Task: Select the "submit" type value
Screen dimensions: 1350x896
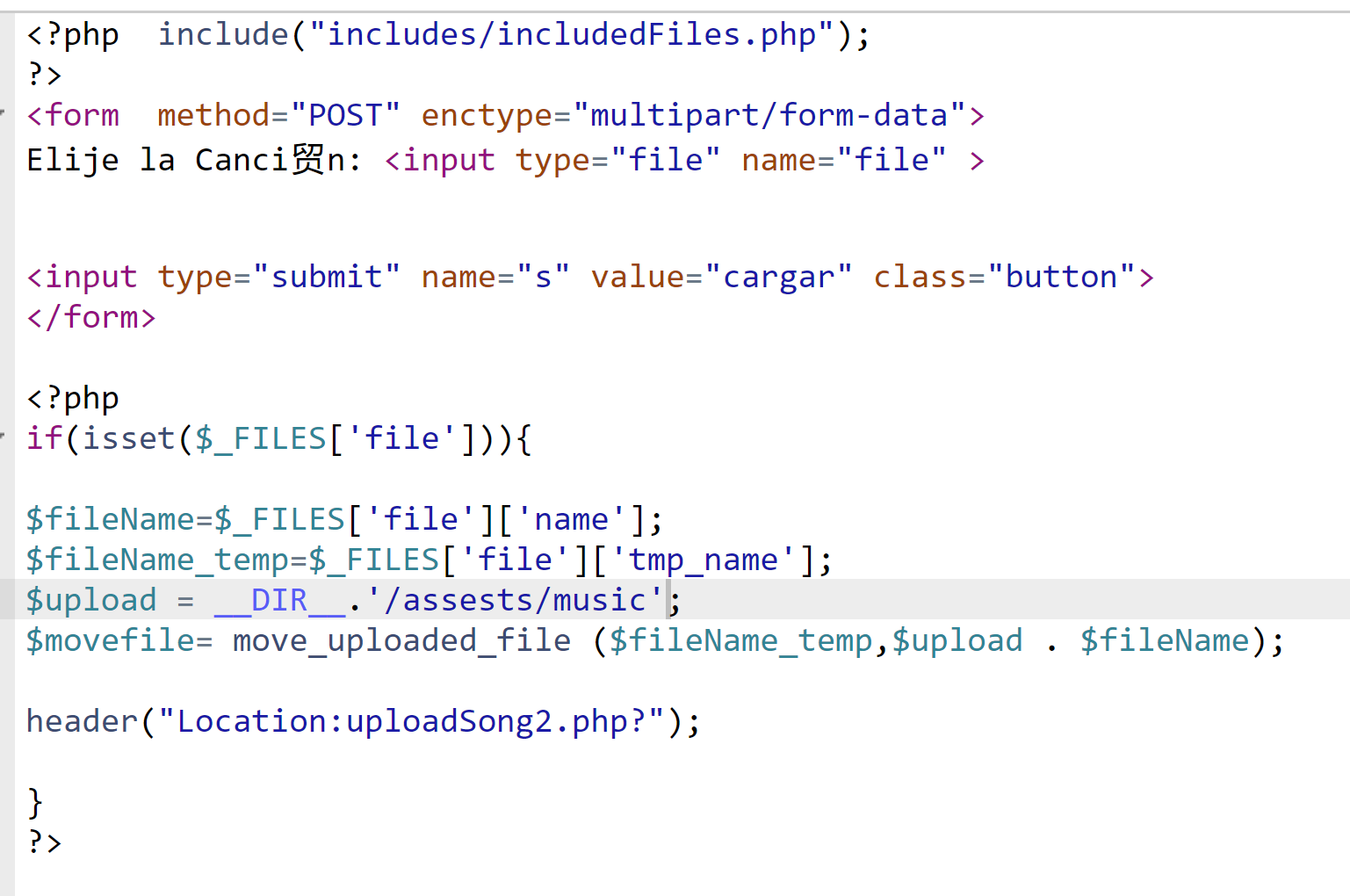Action: 327,277
